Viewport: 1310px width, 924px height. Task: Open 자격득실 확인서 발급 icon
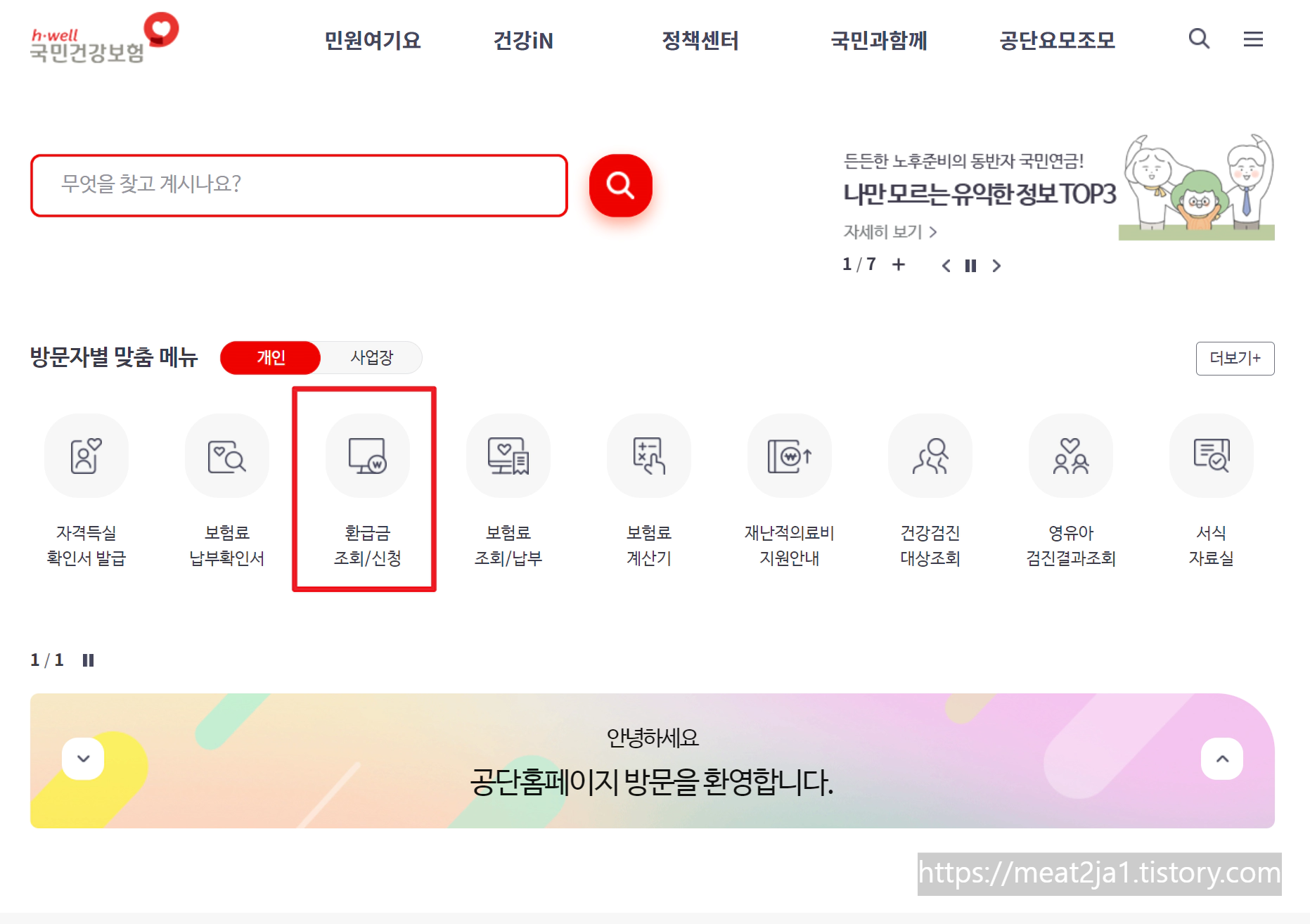86,456
